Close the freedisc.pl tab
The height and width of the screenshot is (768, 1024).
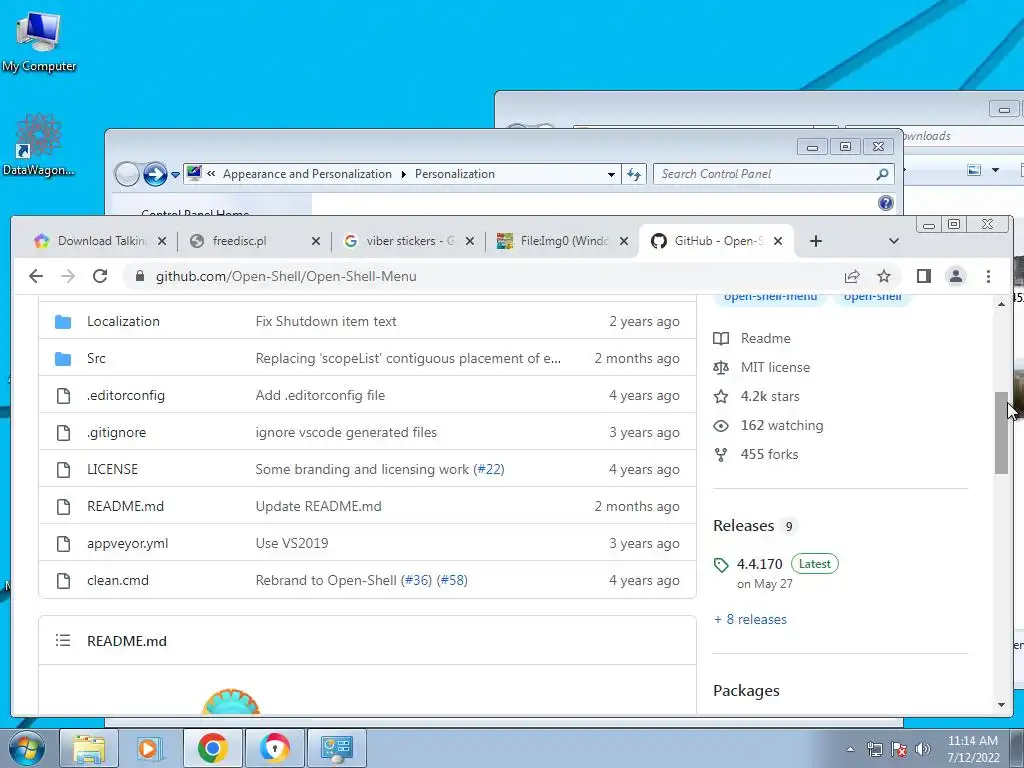[315, 241]
